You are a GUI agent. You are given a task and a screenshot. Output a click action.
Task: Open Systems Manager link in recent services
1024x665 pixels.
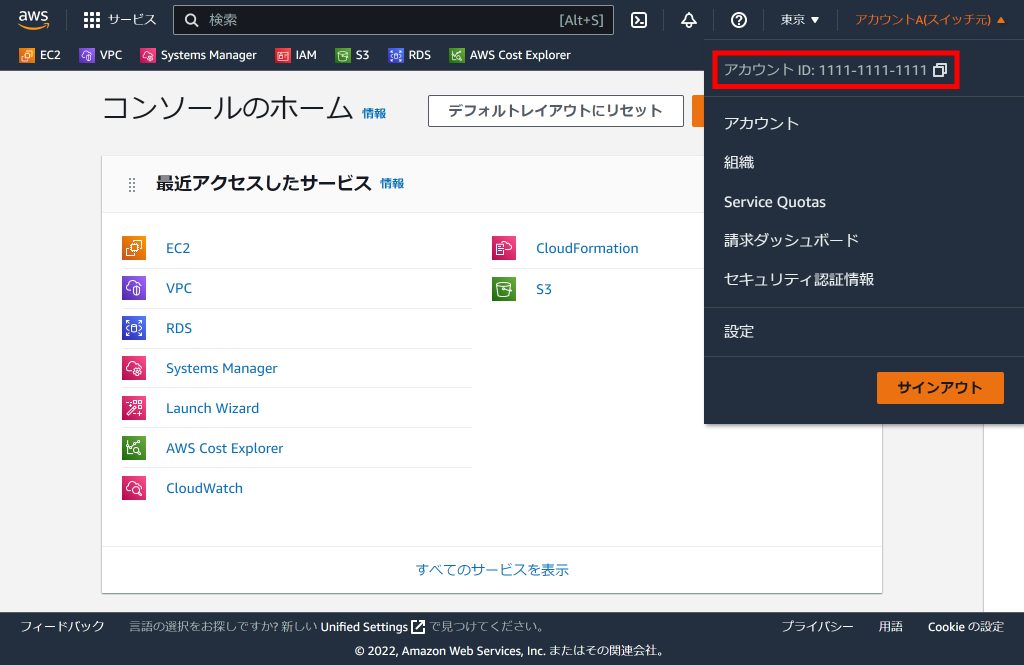[221, 368]
